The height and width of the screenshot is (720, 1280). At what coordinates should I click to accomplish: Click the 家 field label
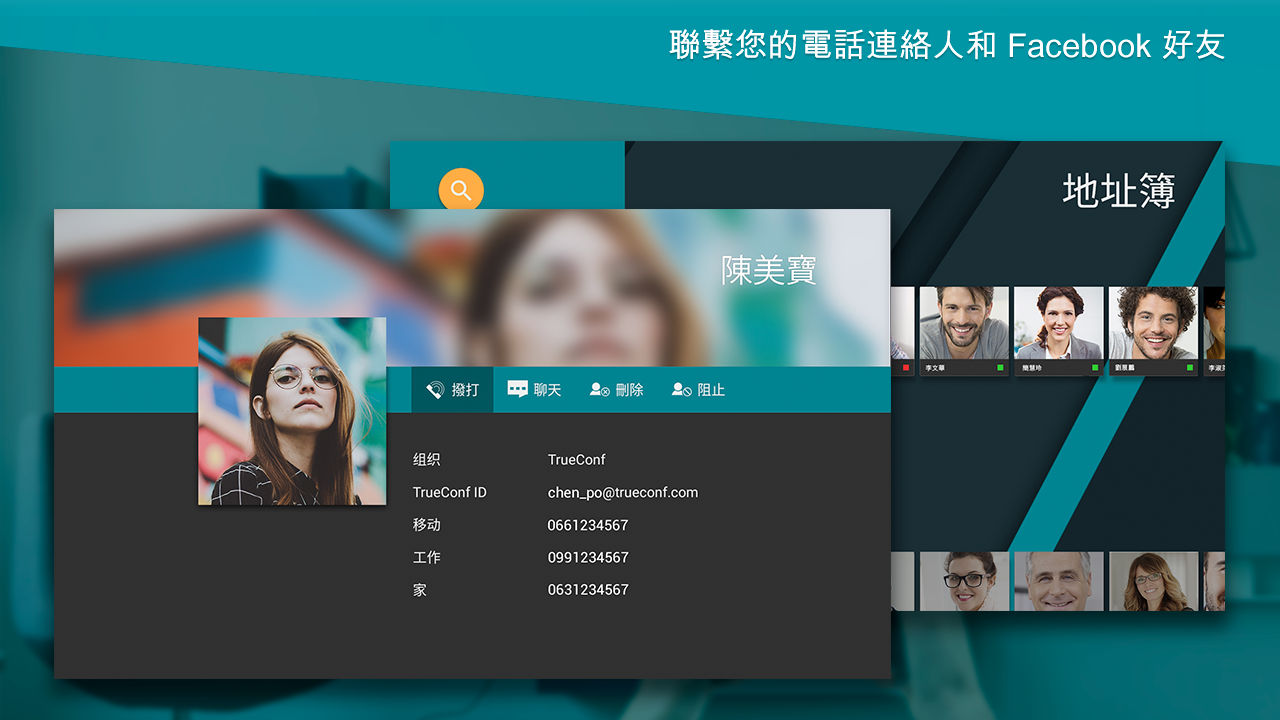click(420, 590)
